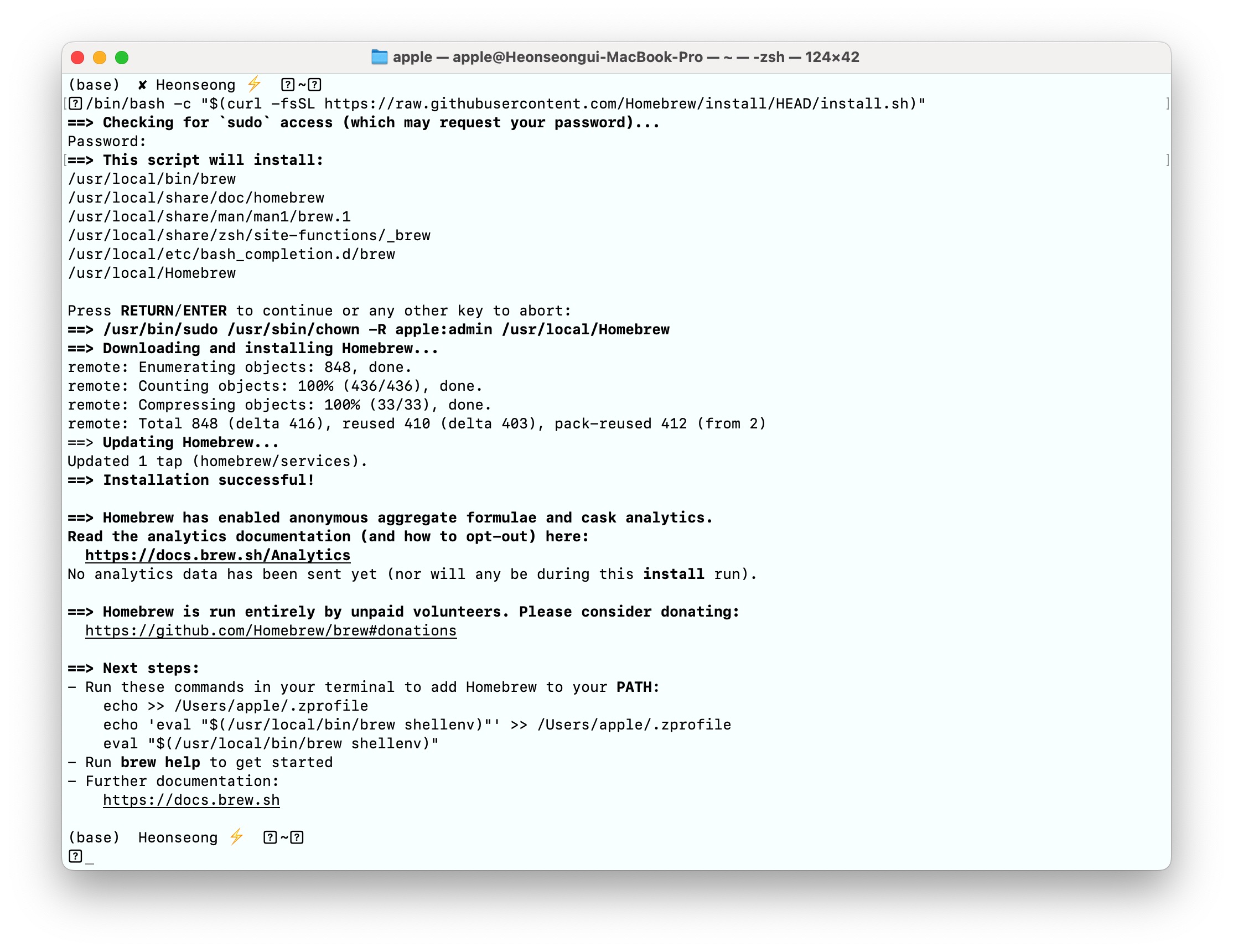Screen dimensions: 1233x952
Task: Click the Password: prompt line
Action: [107, 141]
